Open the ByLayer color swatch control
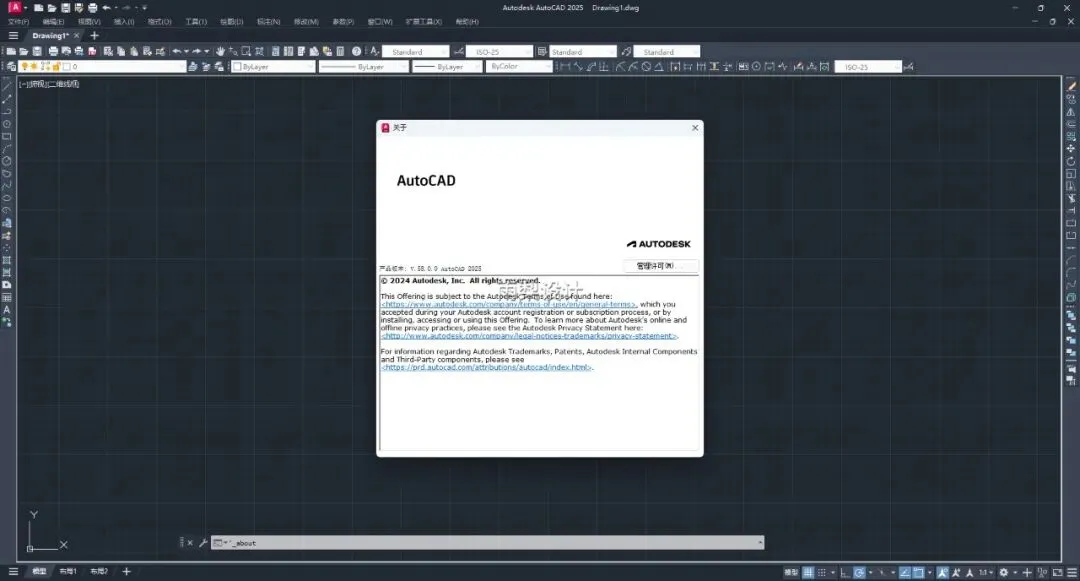1080x581 pixels. 273,67
